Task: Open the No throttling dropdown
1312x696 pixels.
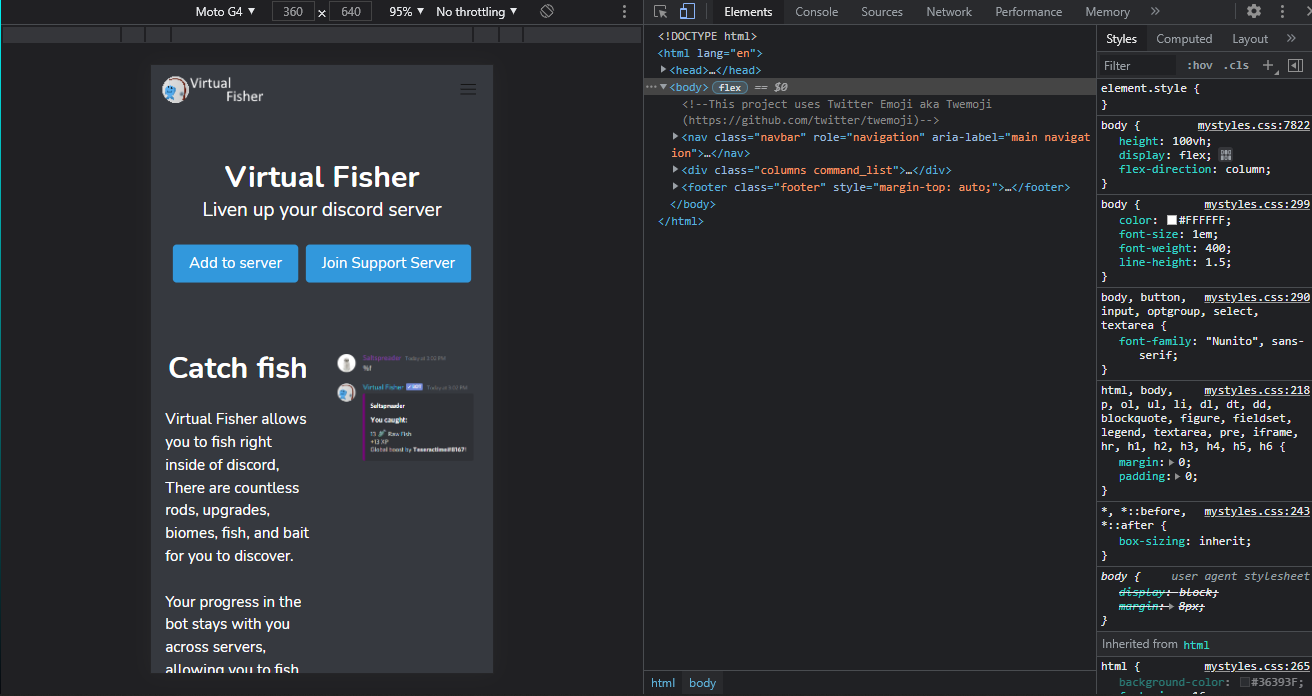Action: click(x=477, y=12)
